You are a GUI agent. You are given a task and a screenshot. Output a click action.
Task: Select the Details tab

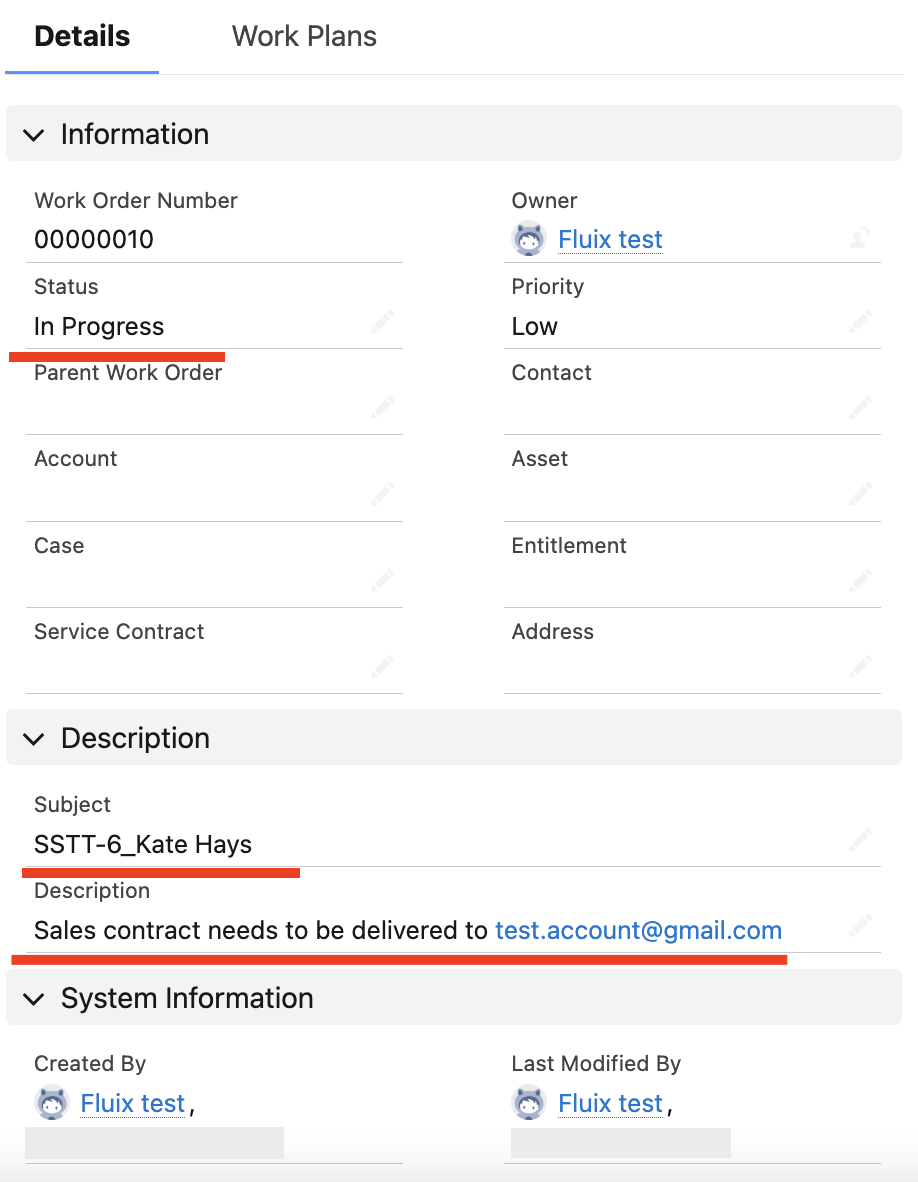click(81, 36)
